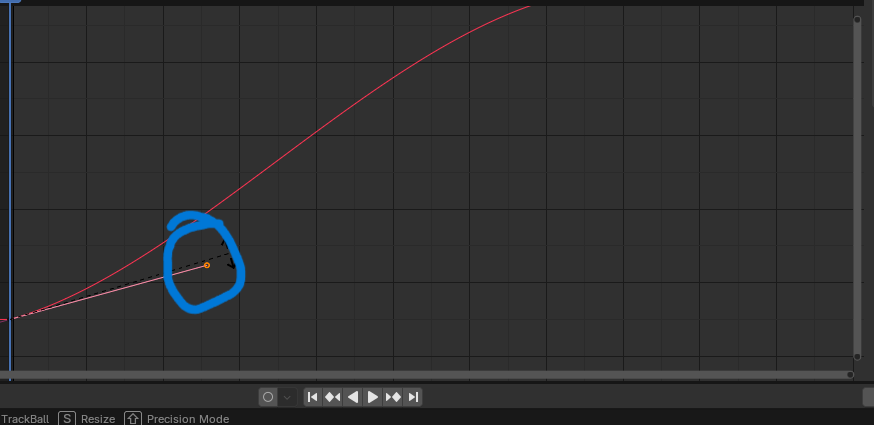Jump to the next keyframe
This screenshot has width=874, height=425.
click(393, 397)
